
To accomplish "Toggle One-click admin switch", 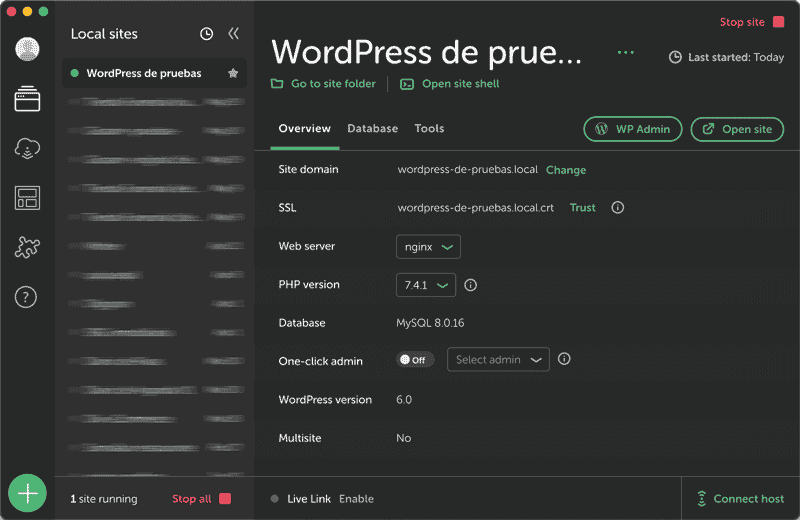I will tap(414, 360).
